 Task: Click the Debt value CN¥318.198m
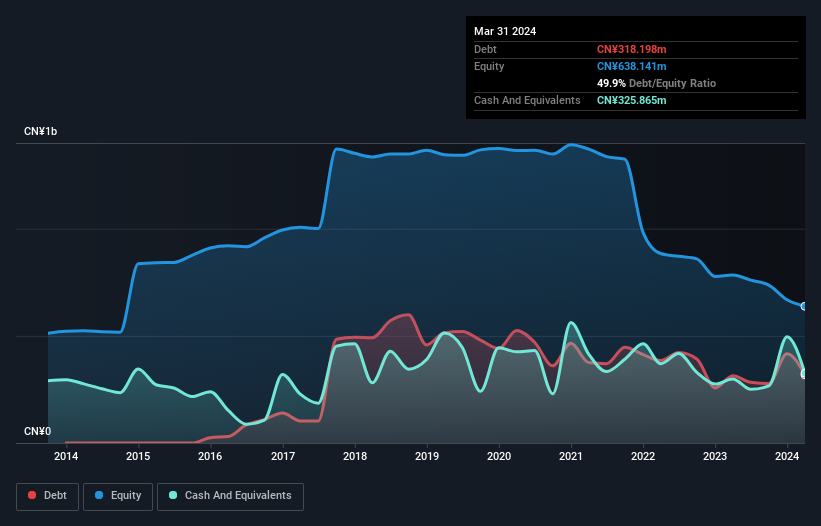click(631, 49)
